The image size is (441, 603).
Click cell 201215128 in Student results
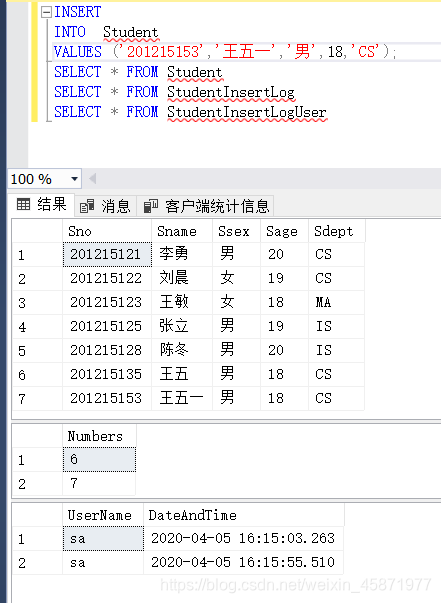pos(107,350)
